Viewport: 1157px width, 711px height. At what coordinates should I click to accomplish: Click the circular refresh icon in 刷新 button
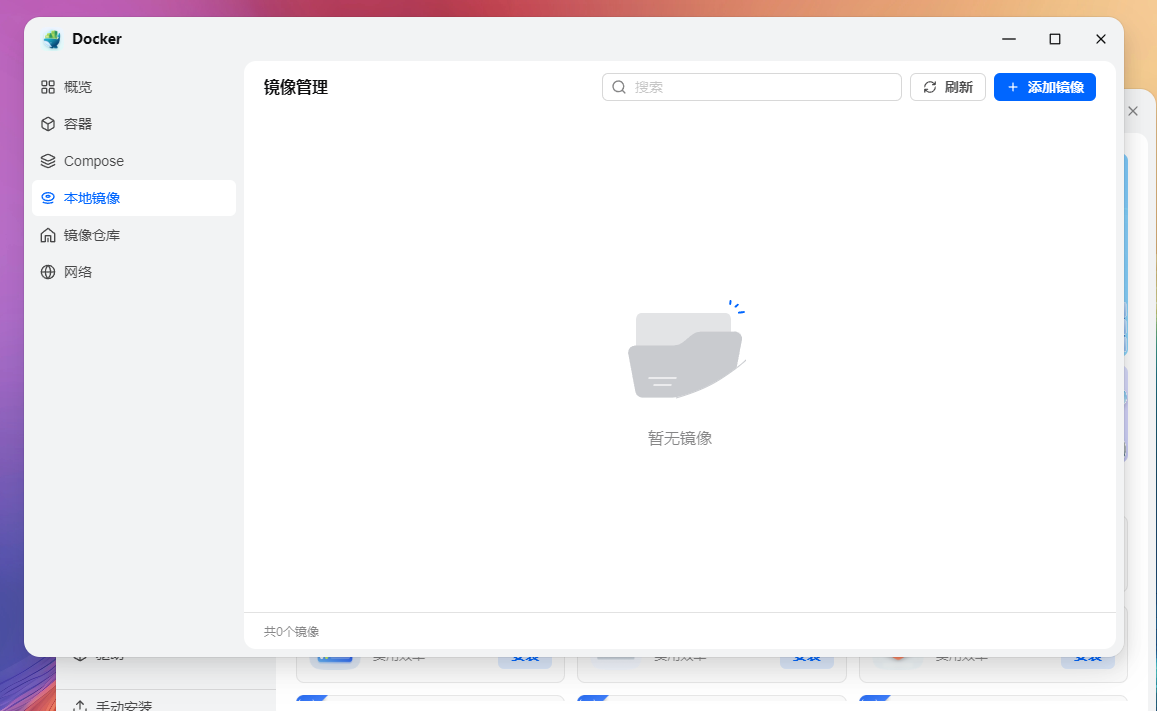(x=929, y=87)
